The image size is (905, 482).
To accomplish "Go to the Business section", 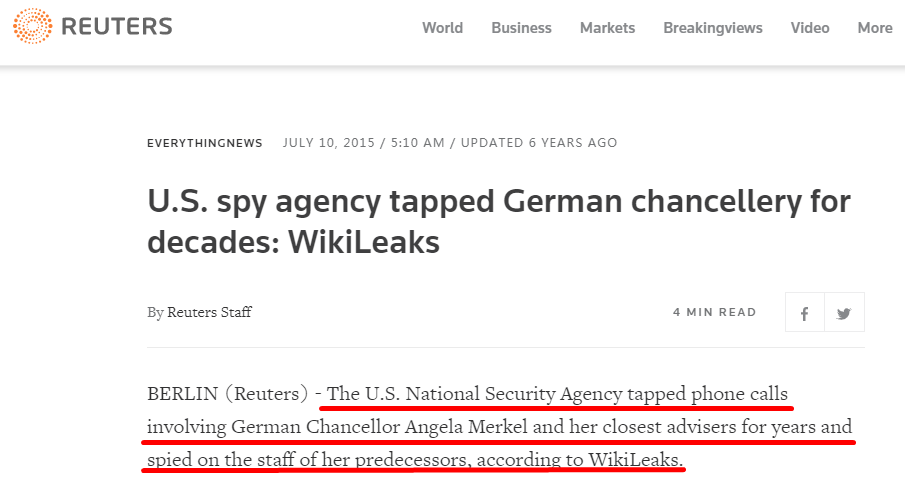I will click(x=521, y=28).
